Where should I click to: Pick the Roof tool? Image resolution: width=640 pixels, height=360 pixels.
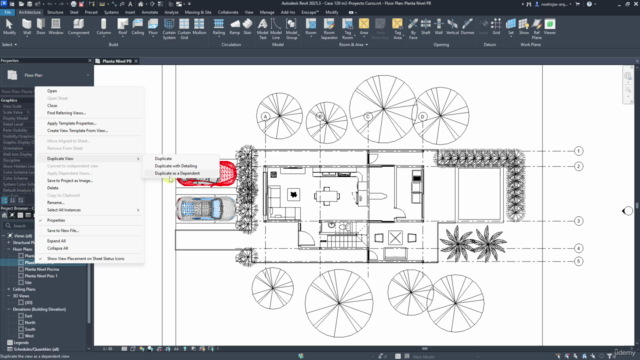[122, 27]
